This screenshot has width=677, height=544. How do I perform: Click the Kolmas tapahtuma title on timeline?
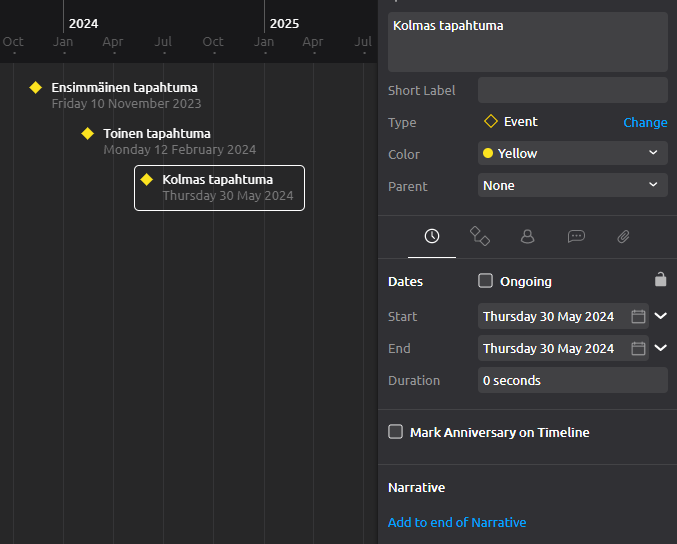pyautogui.click(x=218, y=180)
